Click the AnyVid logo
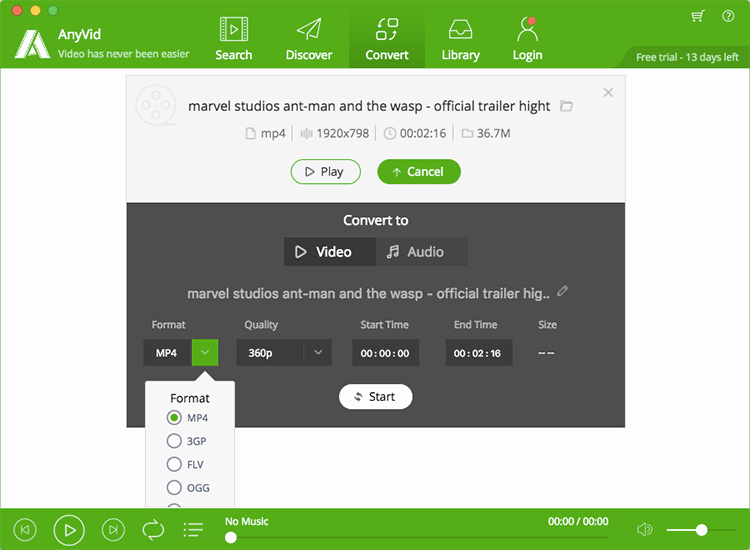Screen dimensions: 750x550 coord(32,44)
